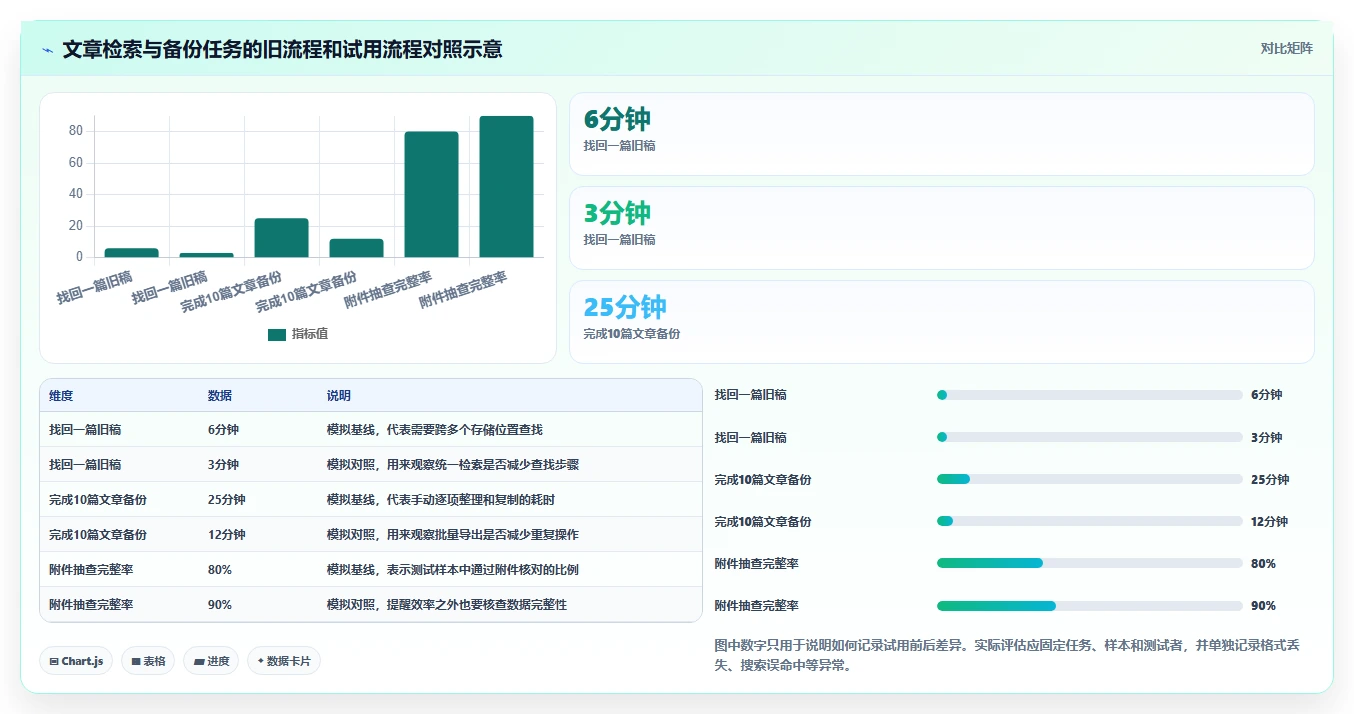Click the progress bar valued 12分钟
The width and height of the screenshot is (1354, 714).
[1090, 521]
